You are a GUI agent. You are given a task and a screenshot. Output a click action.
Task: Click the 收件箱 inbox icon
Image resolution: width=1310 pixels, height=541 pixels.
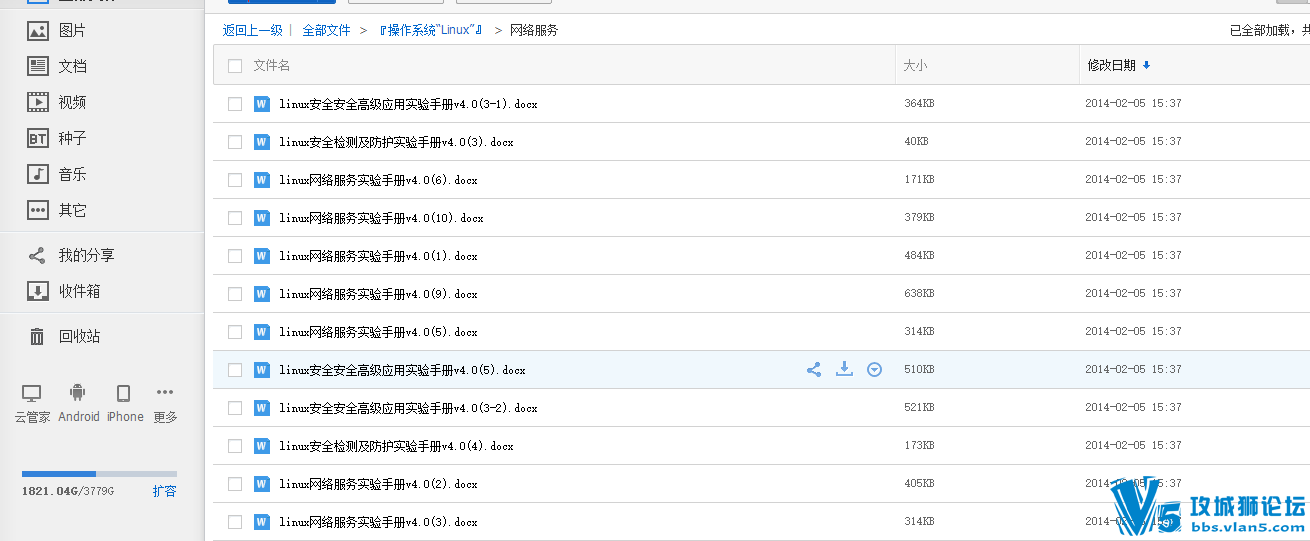[37, 291]
